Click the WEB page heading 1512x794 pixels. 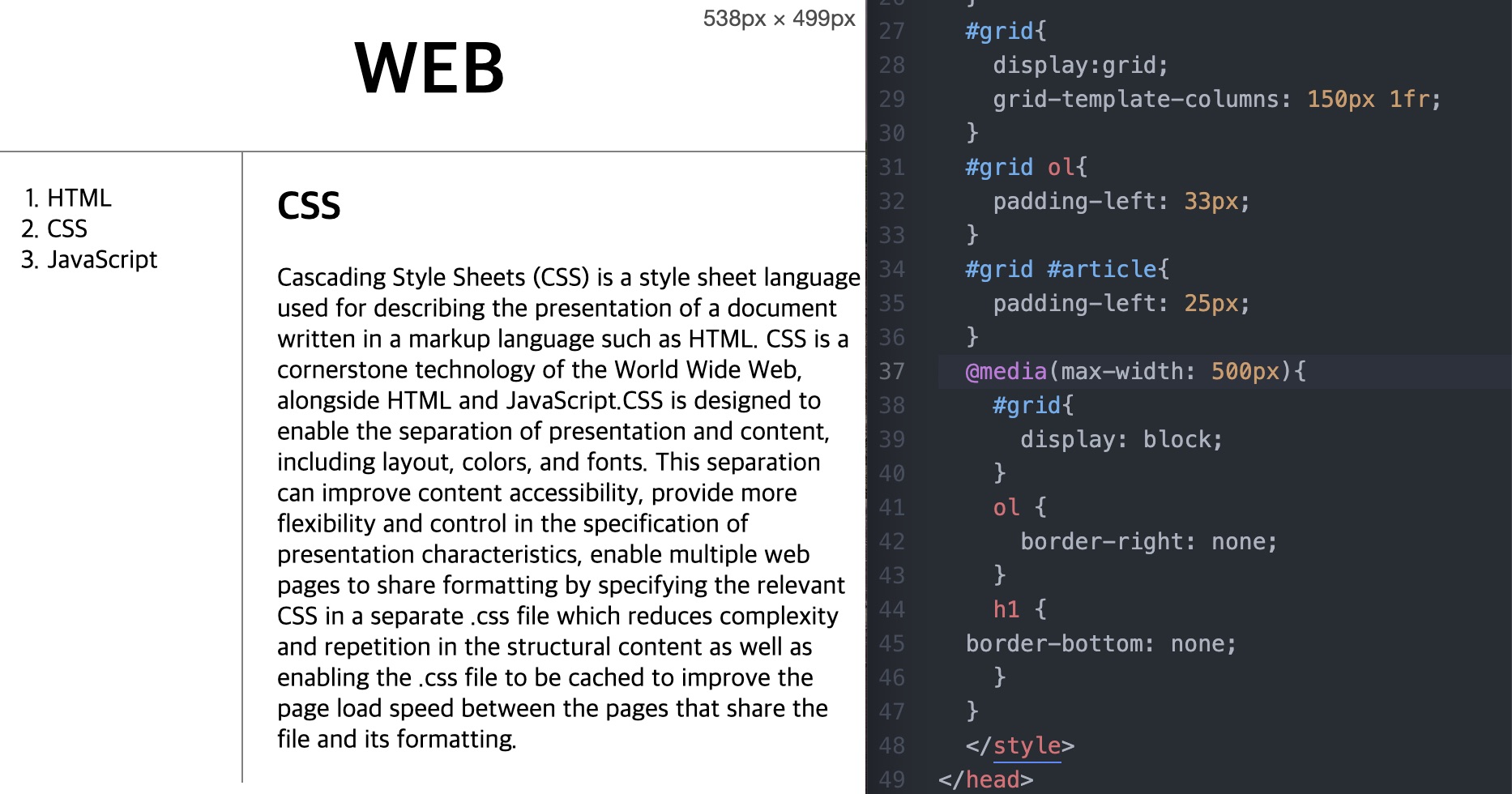tap(429, 68)
